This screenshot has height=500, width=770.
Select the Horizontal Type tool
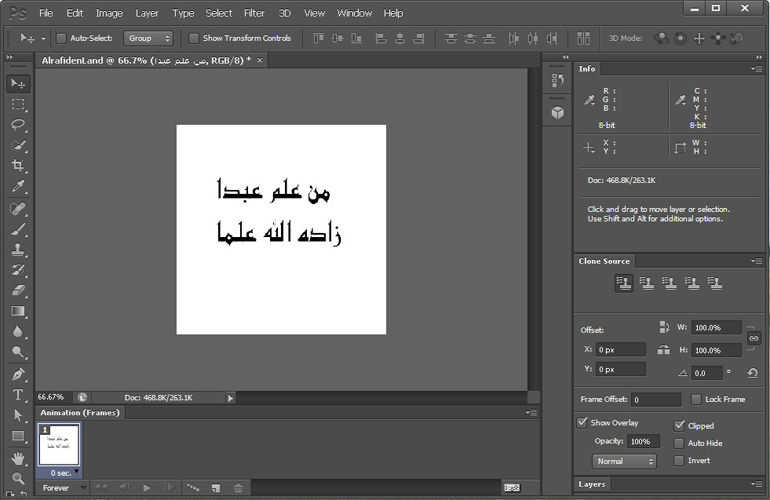tap(18, 395)
